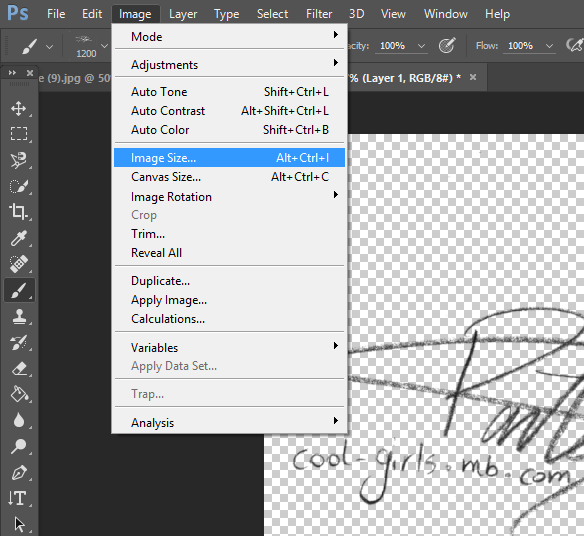Select the Eyedropper tool
The width and height of the screenshot is (584, 536).
(x=18, y=238)
